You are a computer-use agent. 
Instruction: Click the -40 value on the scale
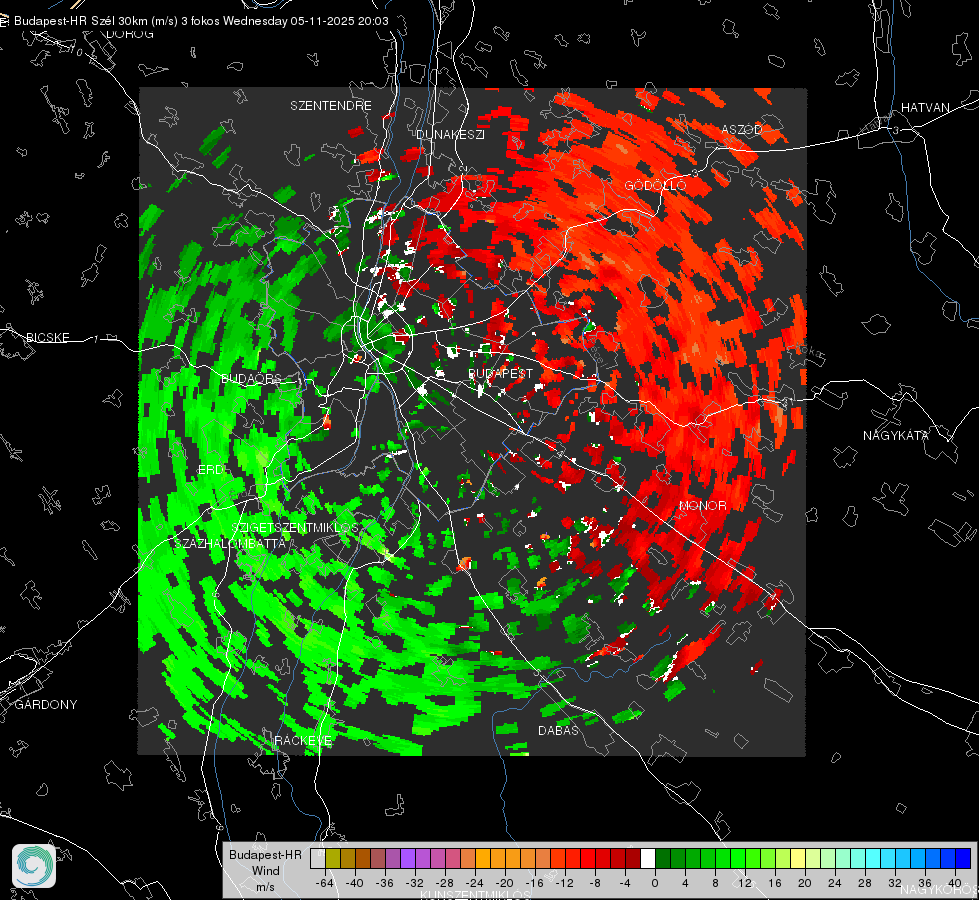(x=355, y=883)
